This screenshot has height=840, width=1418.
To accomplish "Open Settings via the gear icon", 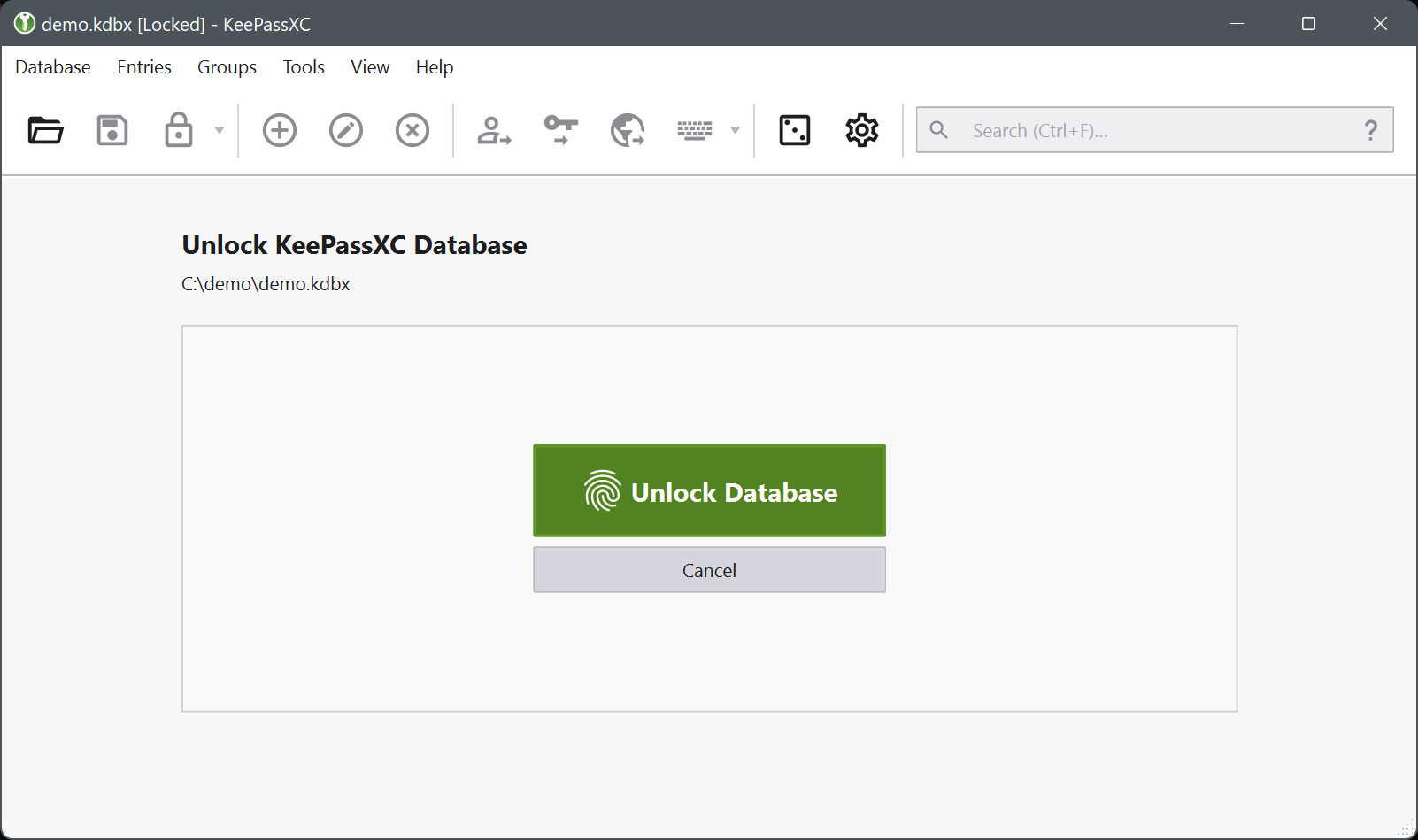I will click(x=861, y=130).
